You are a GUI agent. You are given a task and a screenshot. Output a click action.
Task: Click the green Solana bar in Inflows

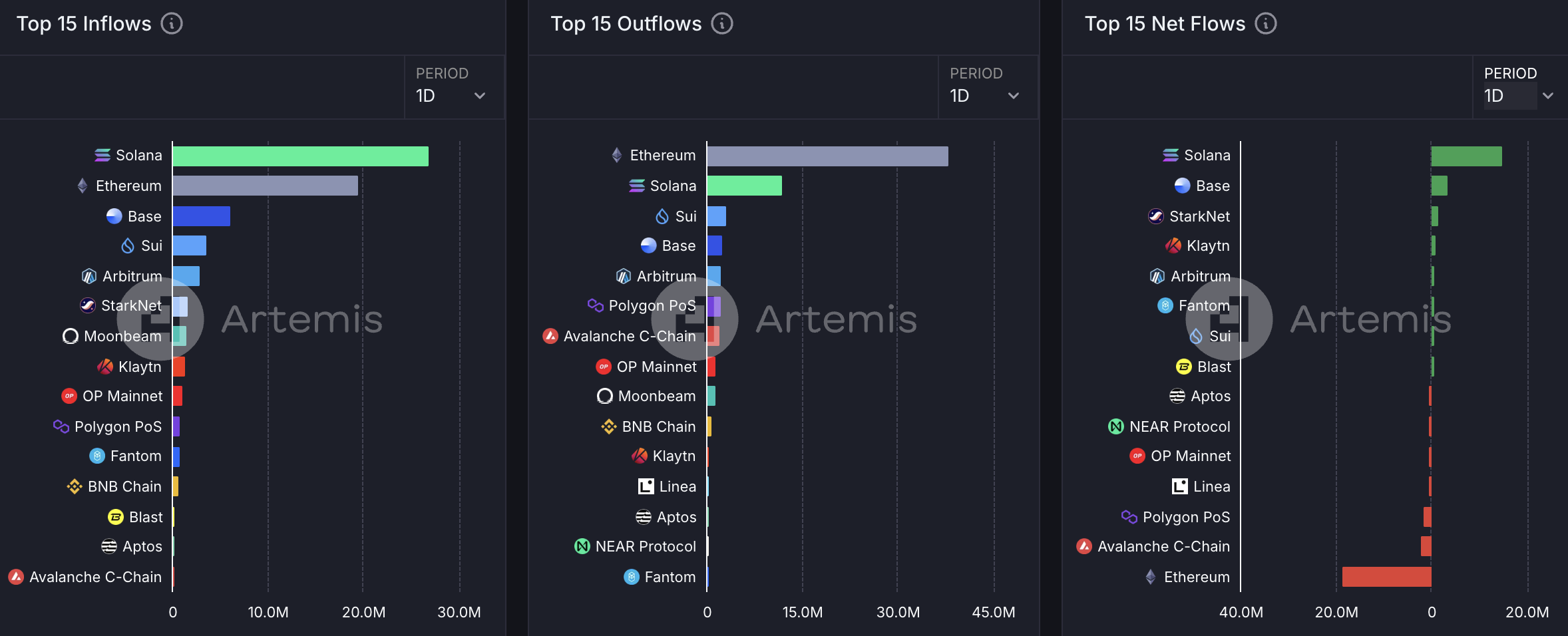point(300,156)
